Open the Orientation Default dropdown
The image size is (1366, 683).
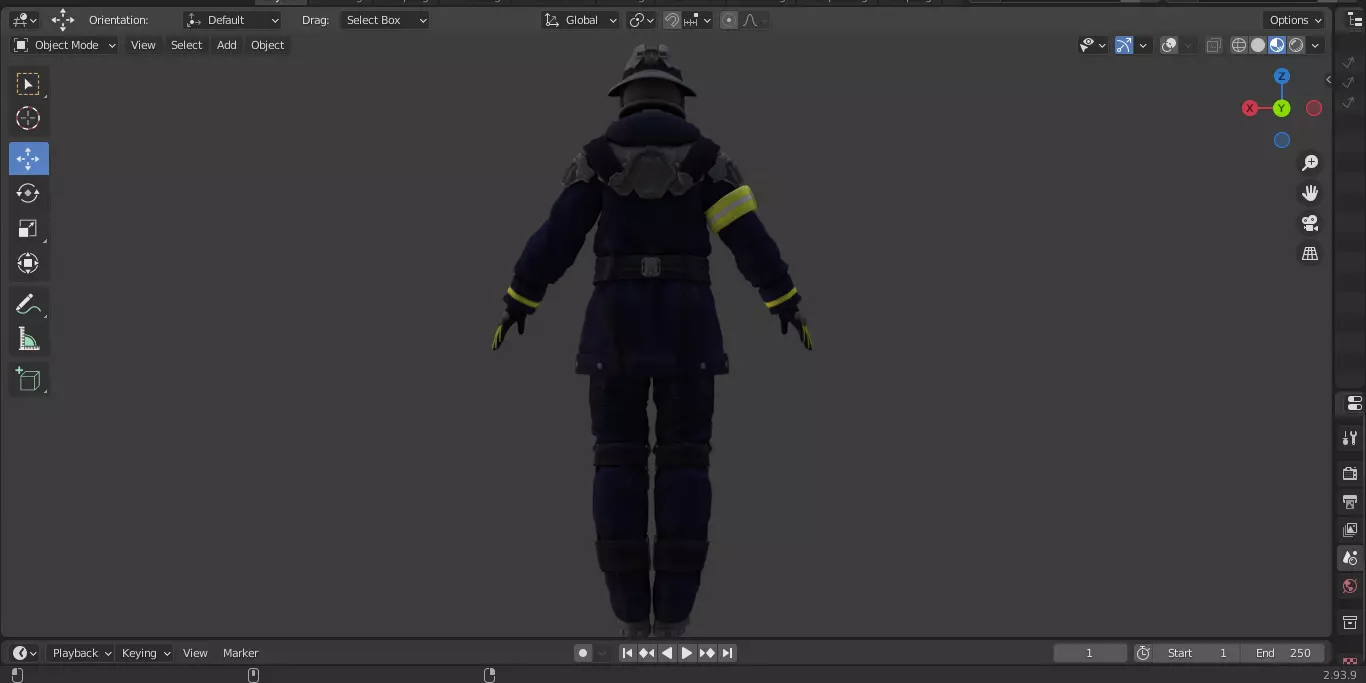[x=233, y=20]
